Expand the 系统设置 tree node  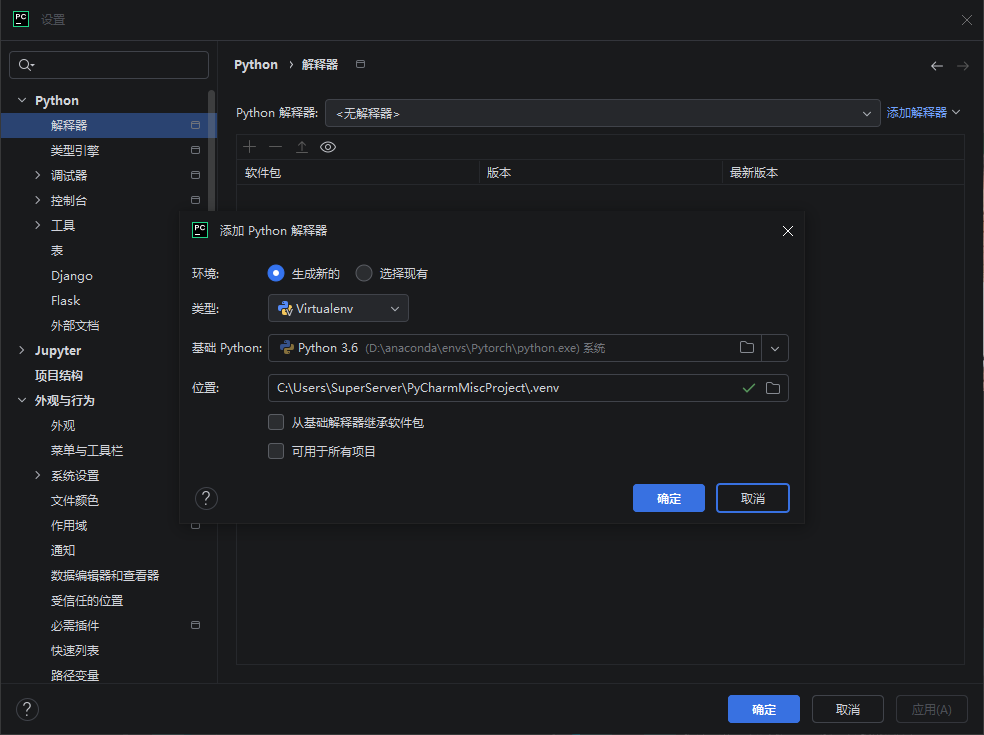pos(38,475)
